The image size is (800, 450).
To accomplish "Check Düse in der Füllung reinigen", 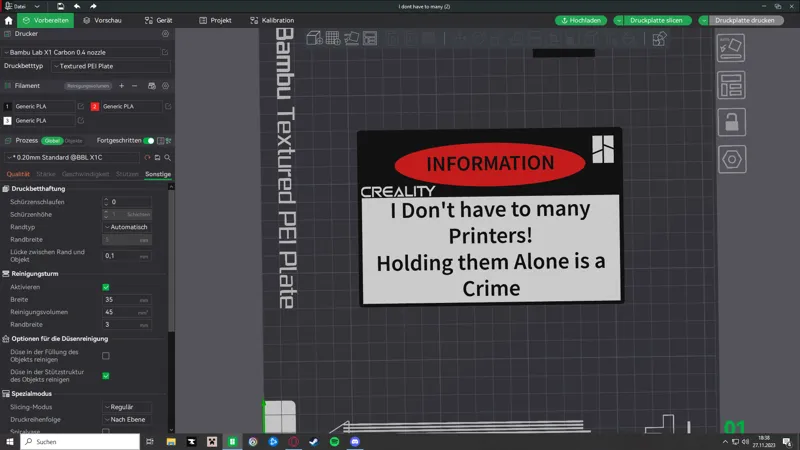I will tap(106, 356).
